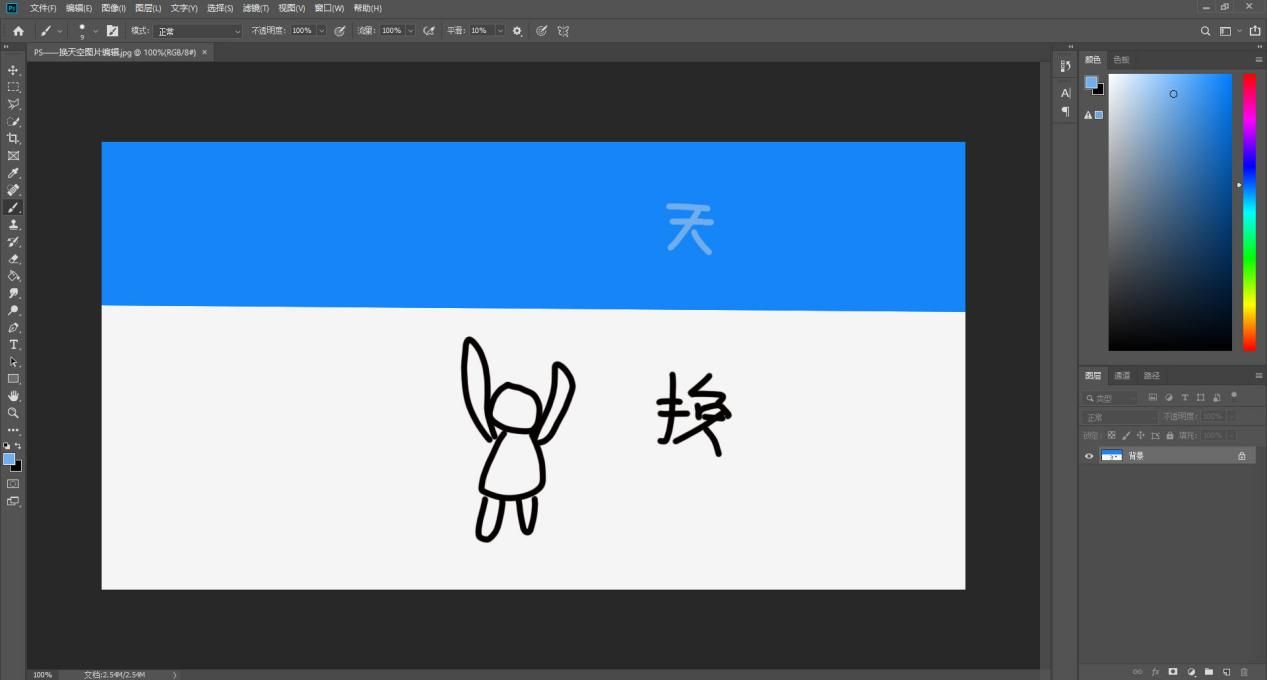Select the Brush tool in the toolbox
Image resolution: width=1267 pixels, height=680 pixels.
pyautogui.click(x=13, y=207)
